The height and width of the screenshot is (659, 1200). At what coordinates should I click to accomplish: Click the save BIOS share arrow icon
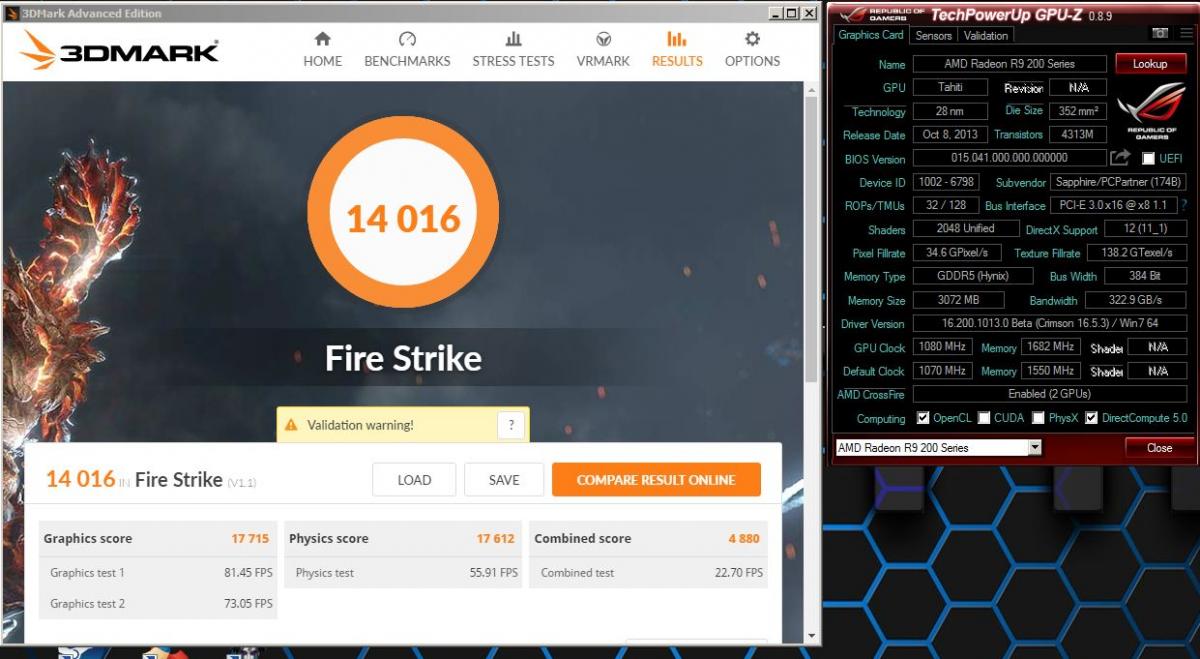pyautogui.click(x=1120, y=158)
